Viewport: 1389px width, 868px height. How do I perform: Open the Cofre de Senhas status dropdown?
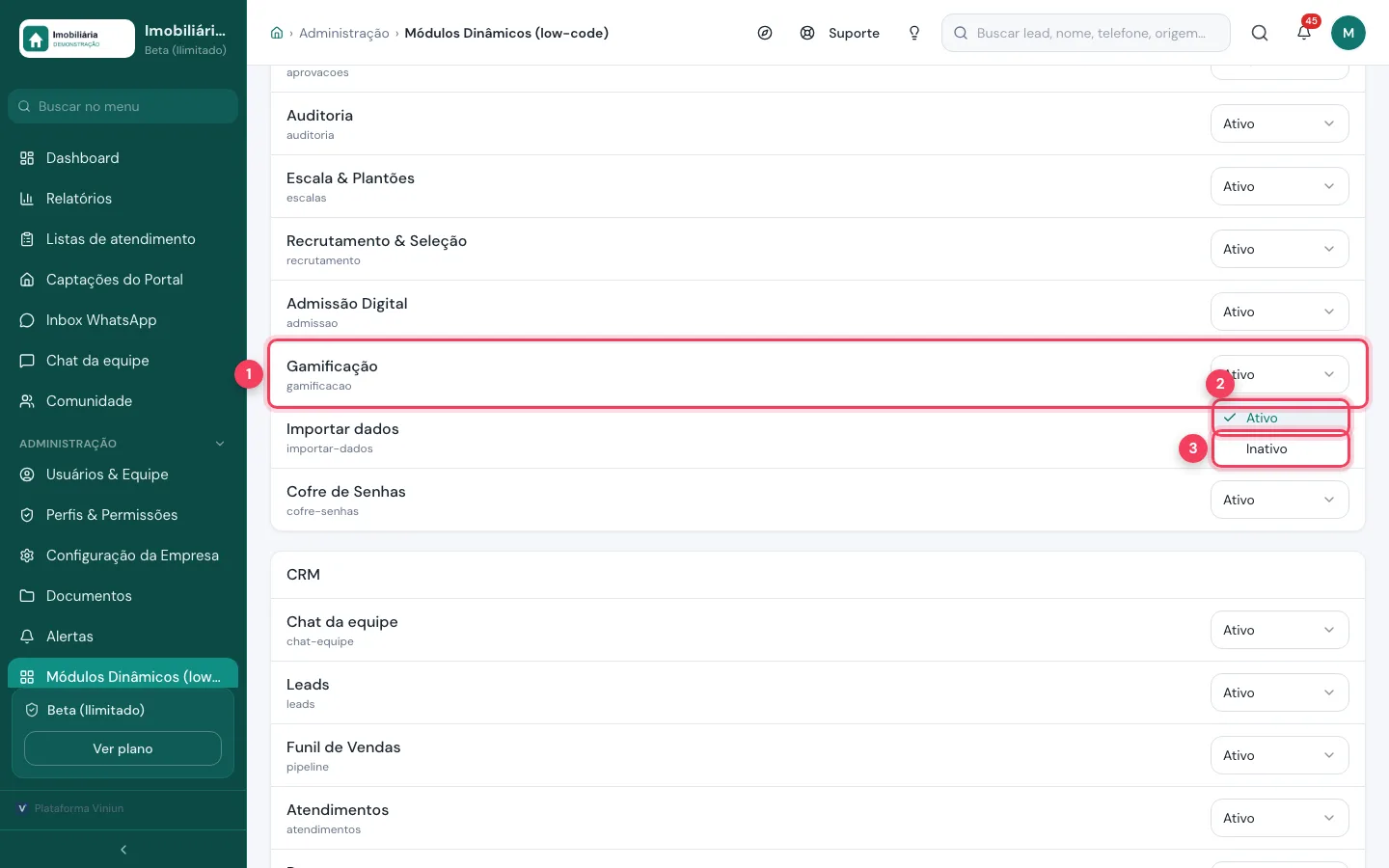click(1279, 500)
